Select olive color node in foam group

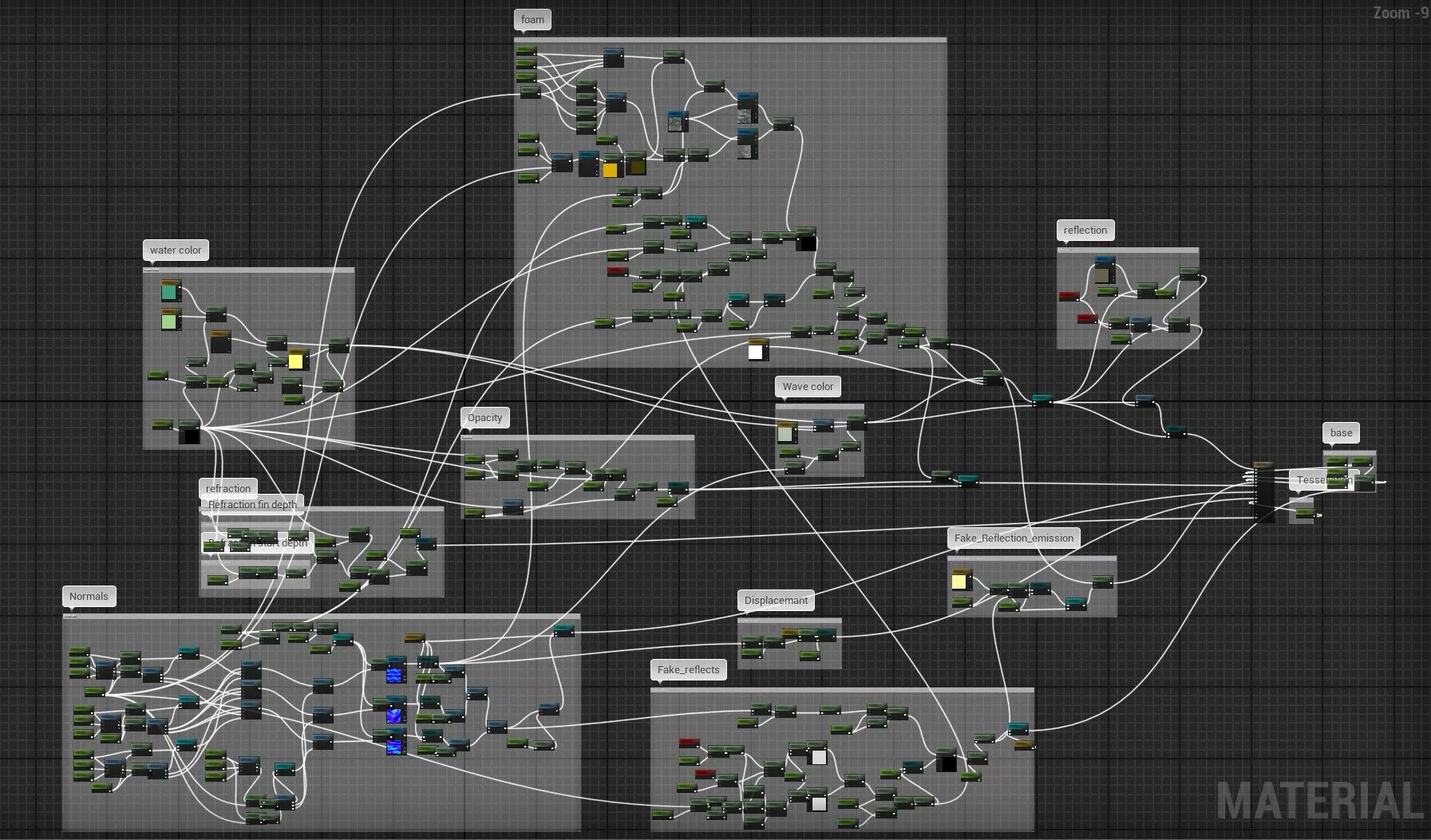coord(636,164)
